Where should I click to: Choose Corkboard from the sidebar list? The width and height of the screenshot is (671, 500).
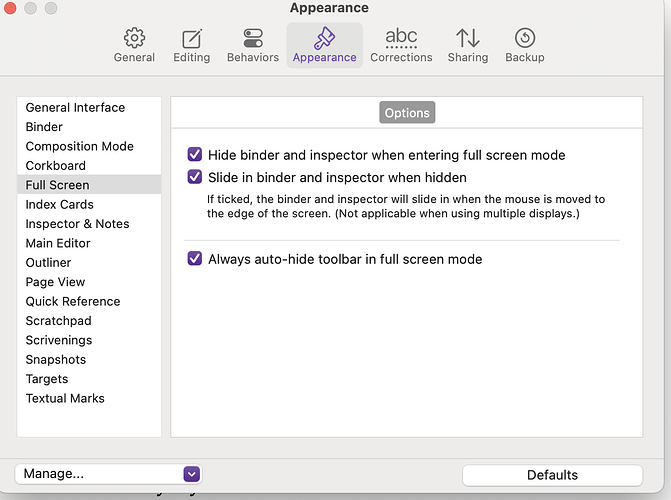55,166
